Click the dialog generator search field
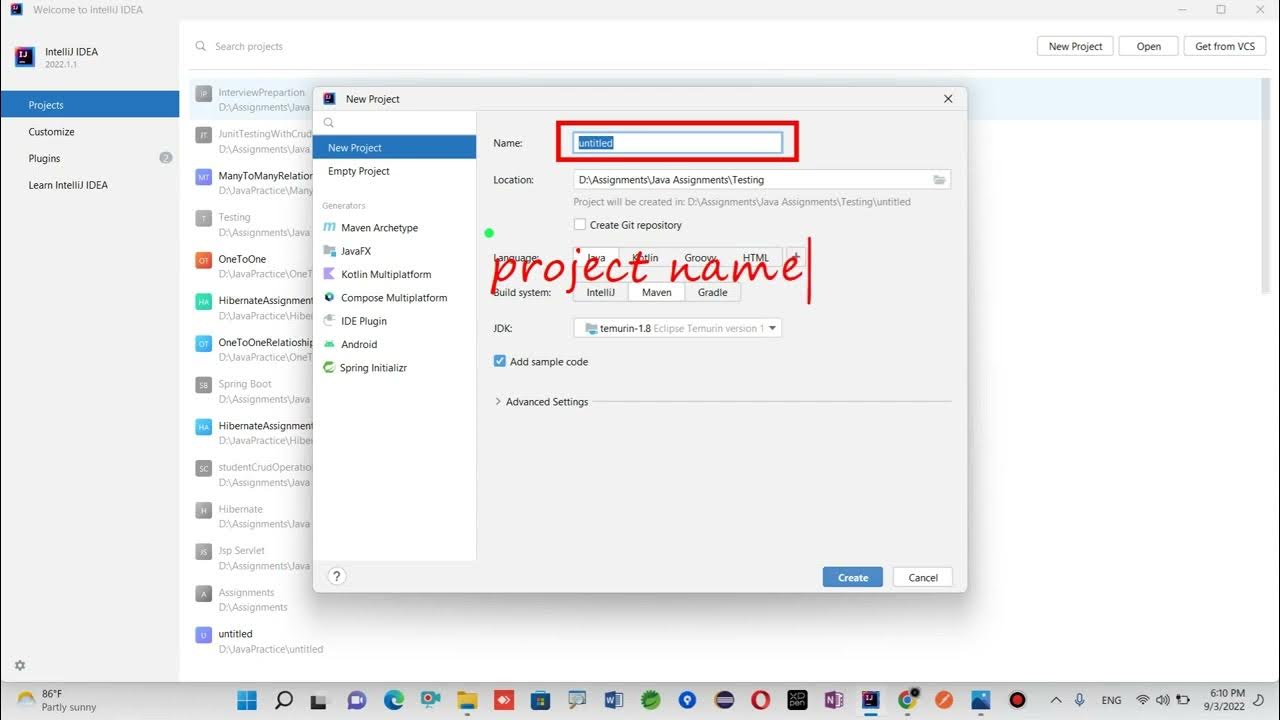The height and width of the screenshot is (720, 1280). tap(394, 123)
